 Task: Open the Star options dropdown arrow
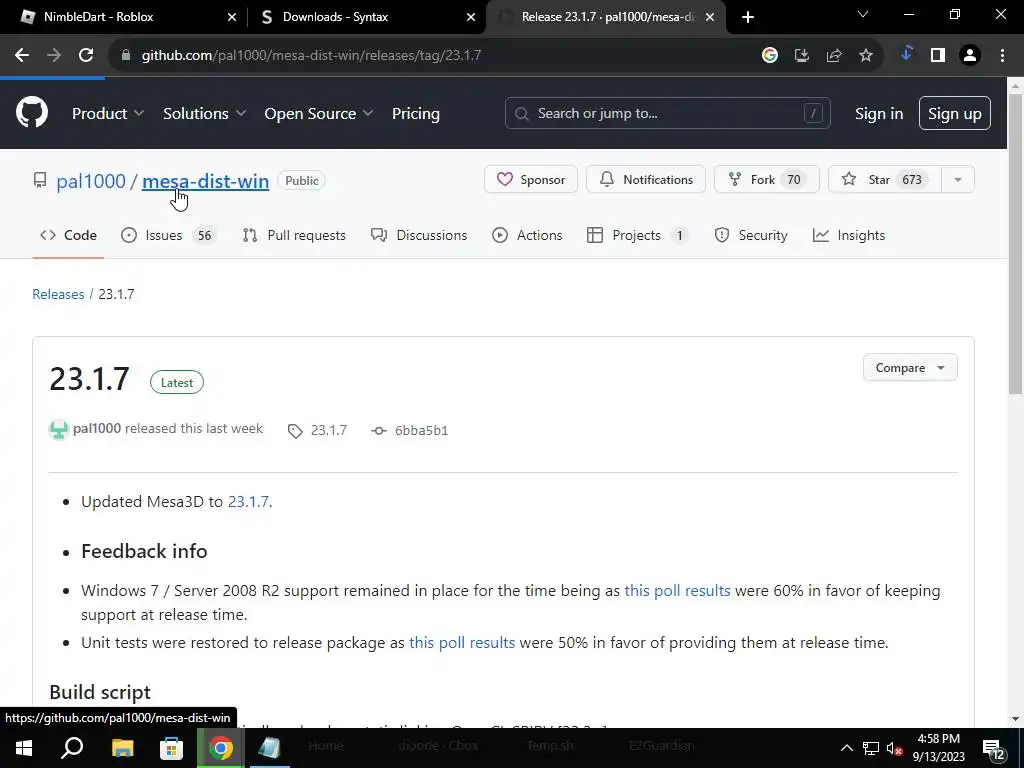pos(958,180)
